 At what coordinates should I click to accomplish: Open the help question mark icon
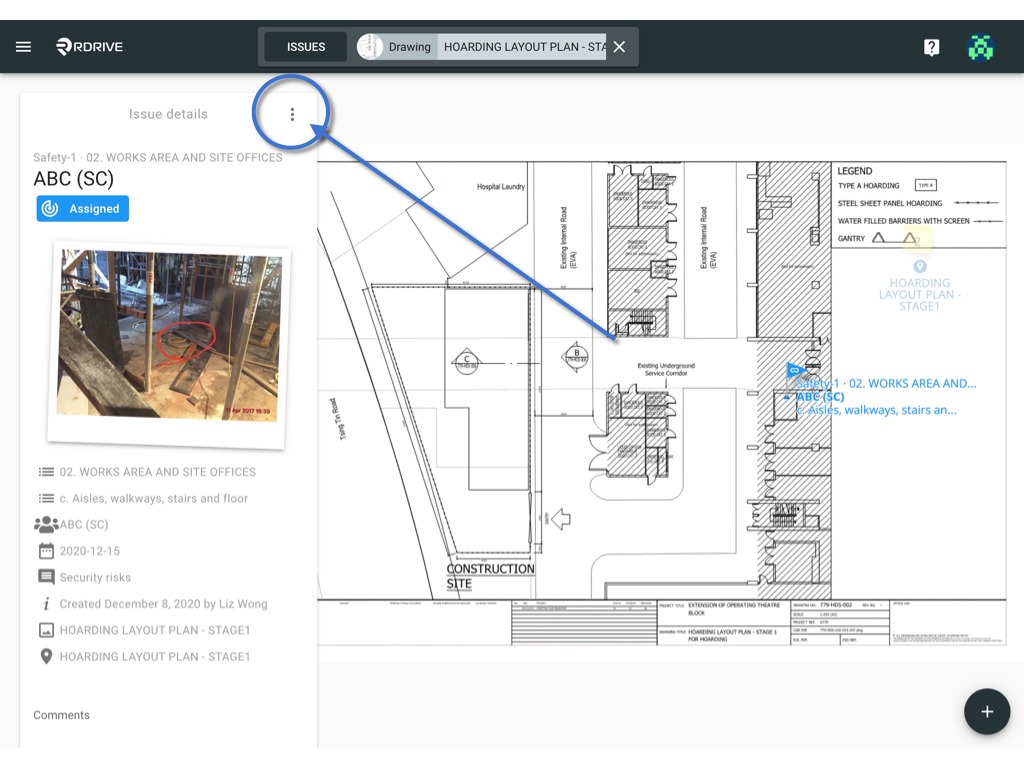(931, 47)
